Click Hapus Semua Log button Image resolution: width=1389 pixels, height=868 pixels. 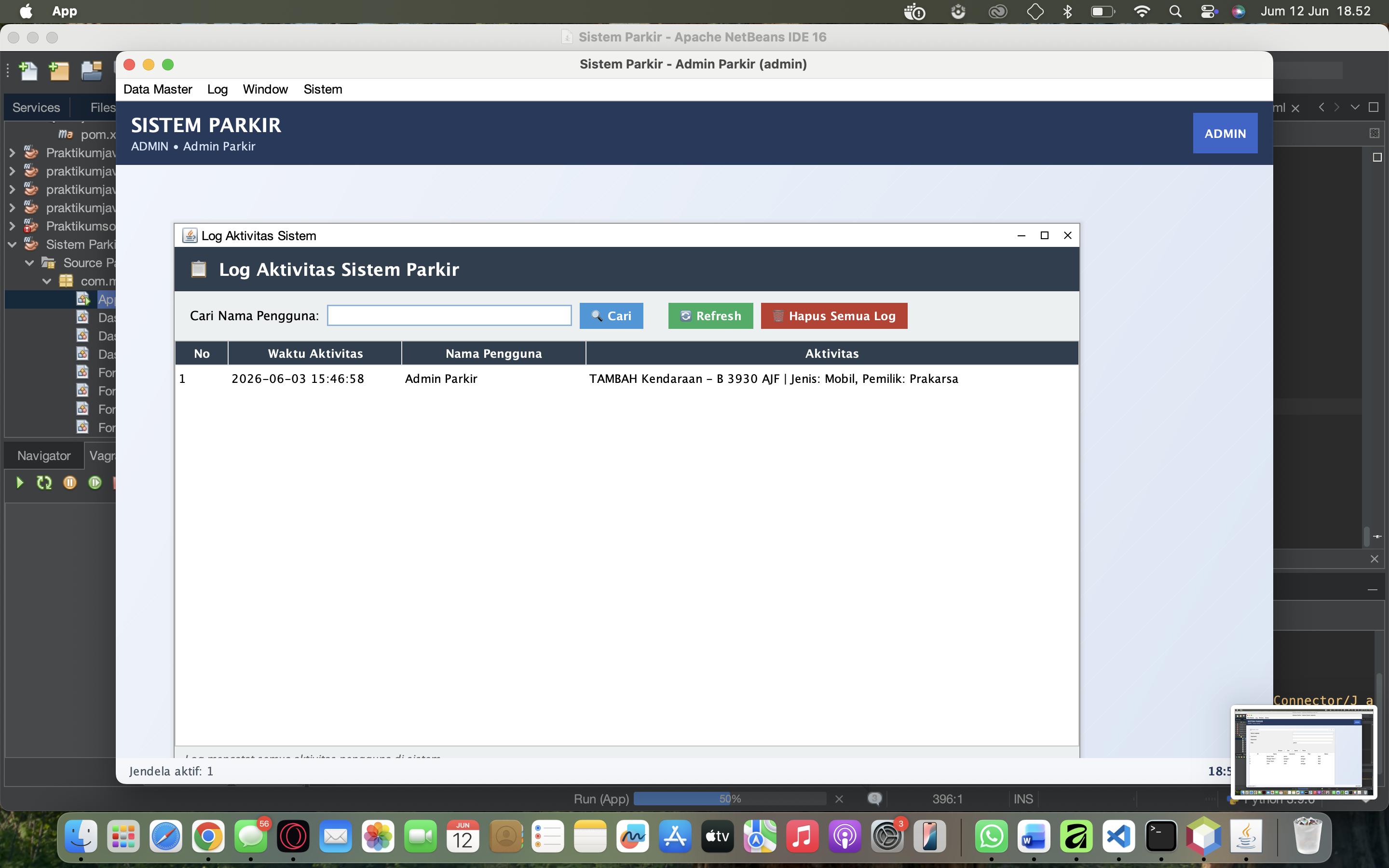pos(834,316)
